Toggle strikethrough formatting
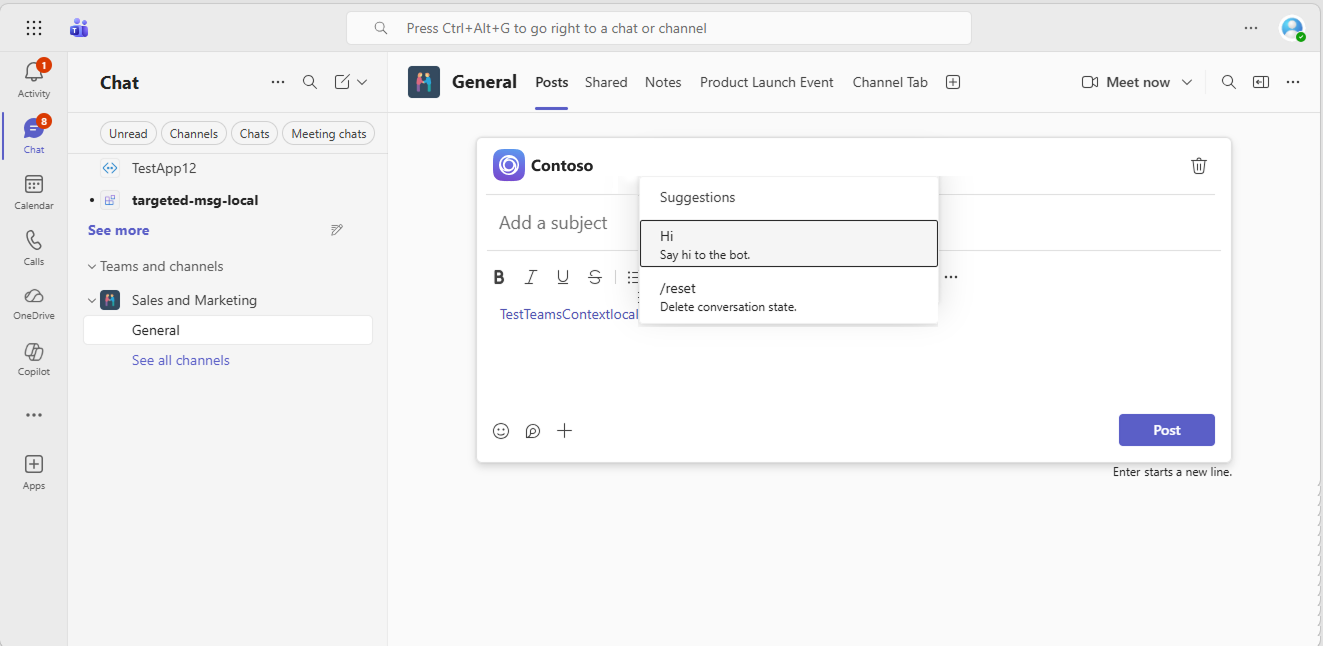Screen dimensions: 1323x646 pos(595,277)
